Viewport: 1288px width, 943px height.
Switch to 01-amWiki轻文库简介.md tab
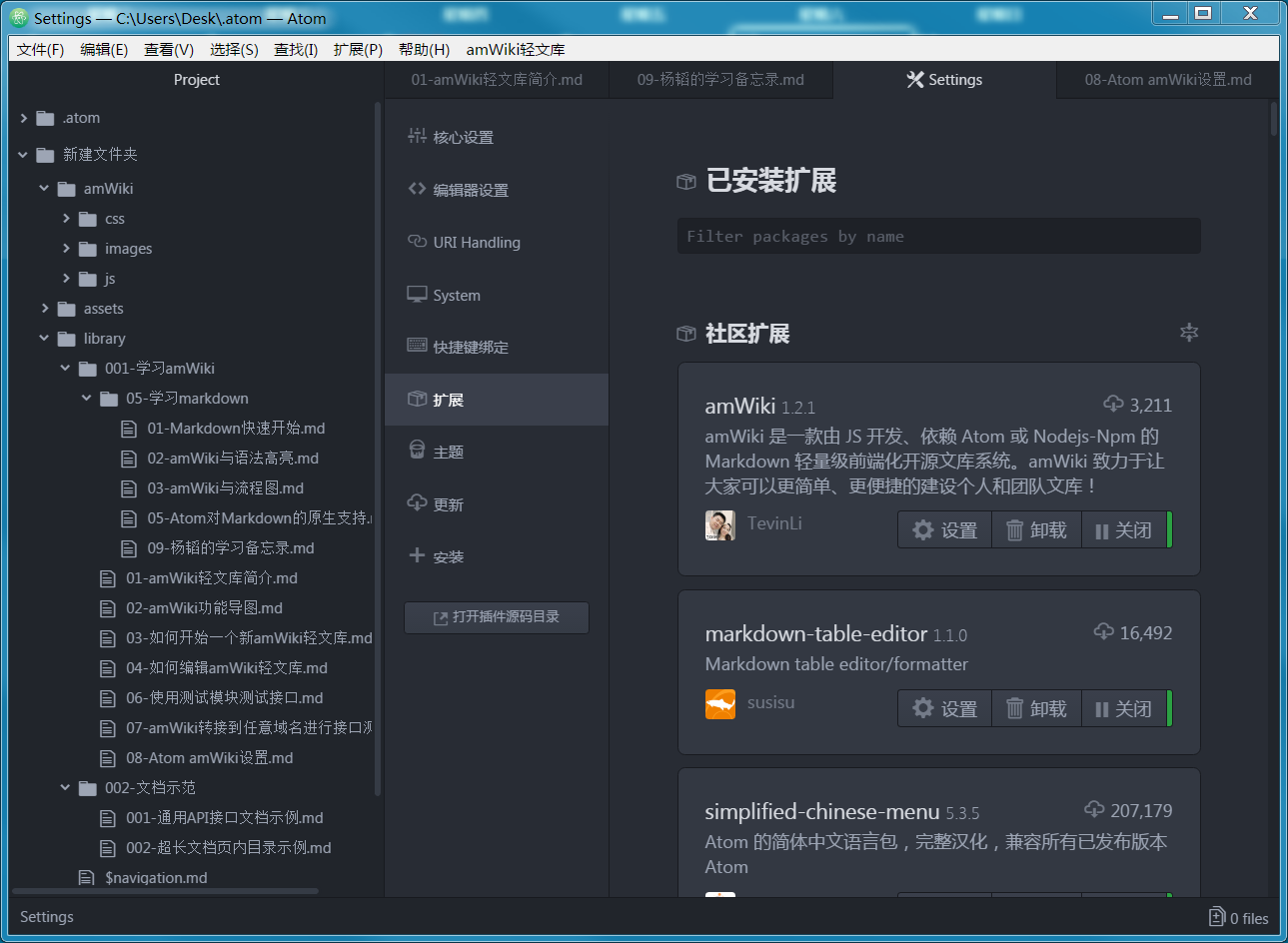497,80
